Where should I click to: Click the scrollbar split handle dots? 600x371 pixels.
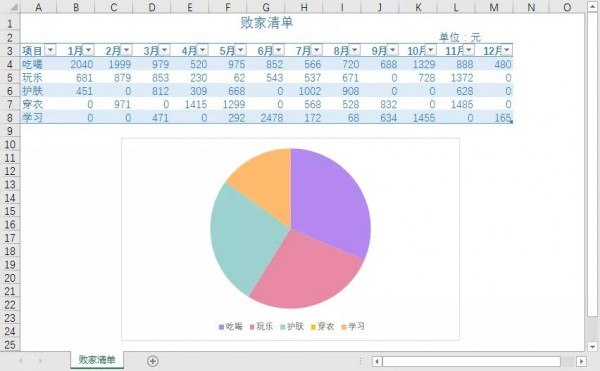360,361
